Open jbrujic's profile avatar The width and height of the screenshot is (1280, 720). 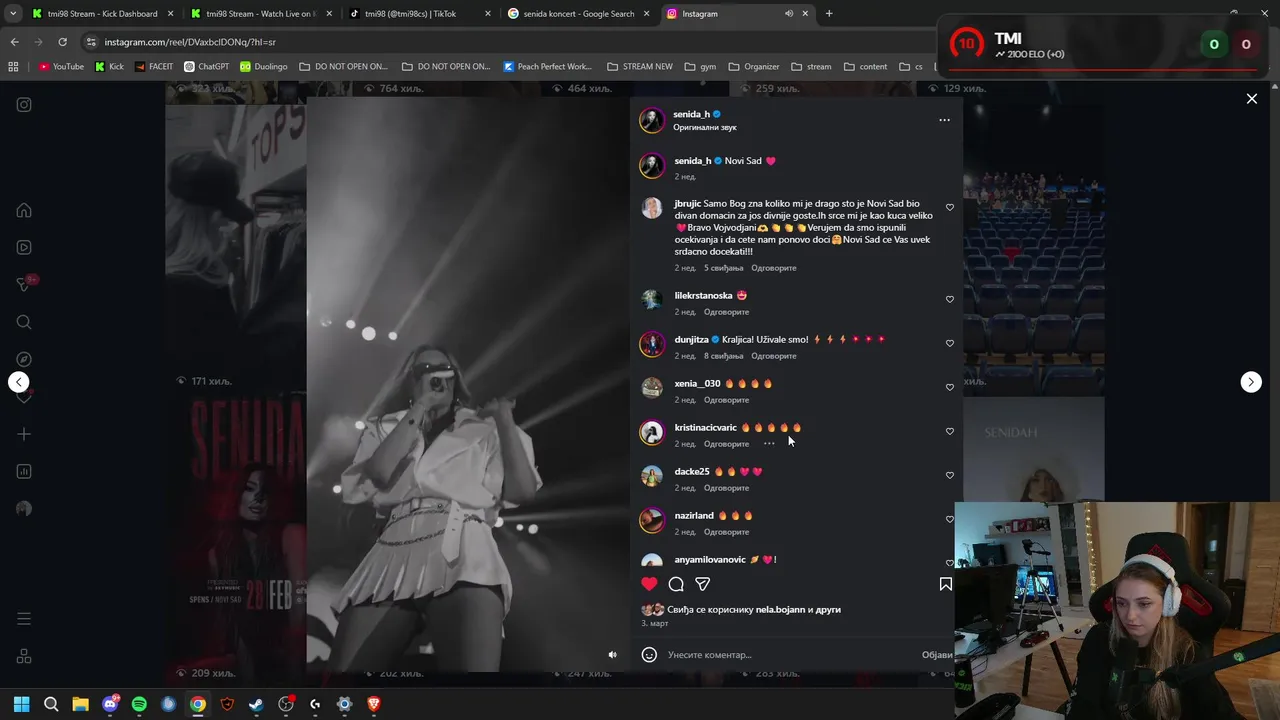[x=652, y=208]
